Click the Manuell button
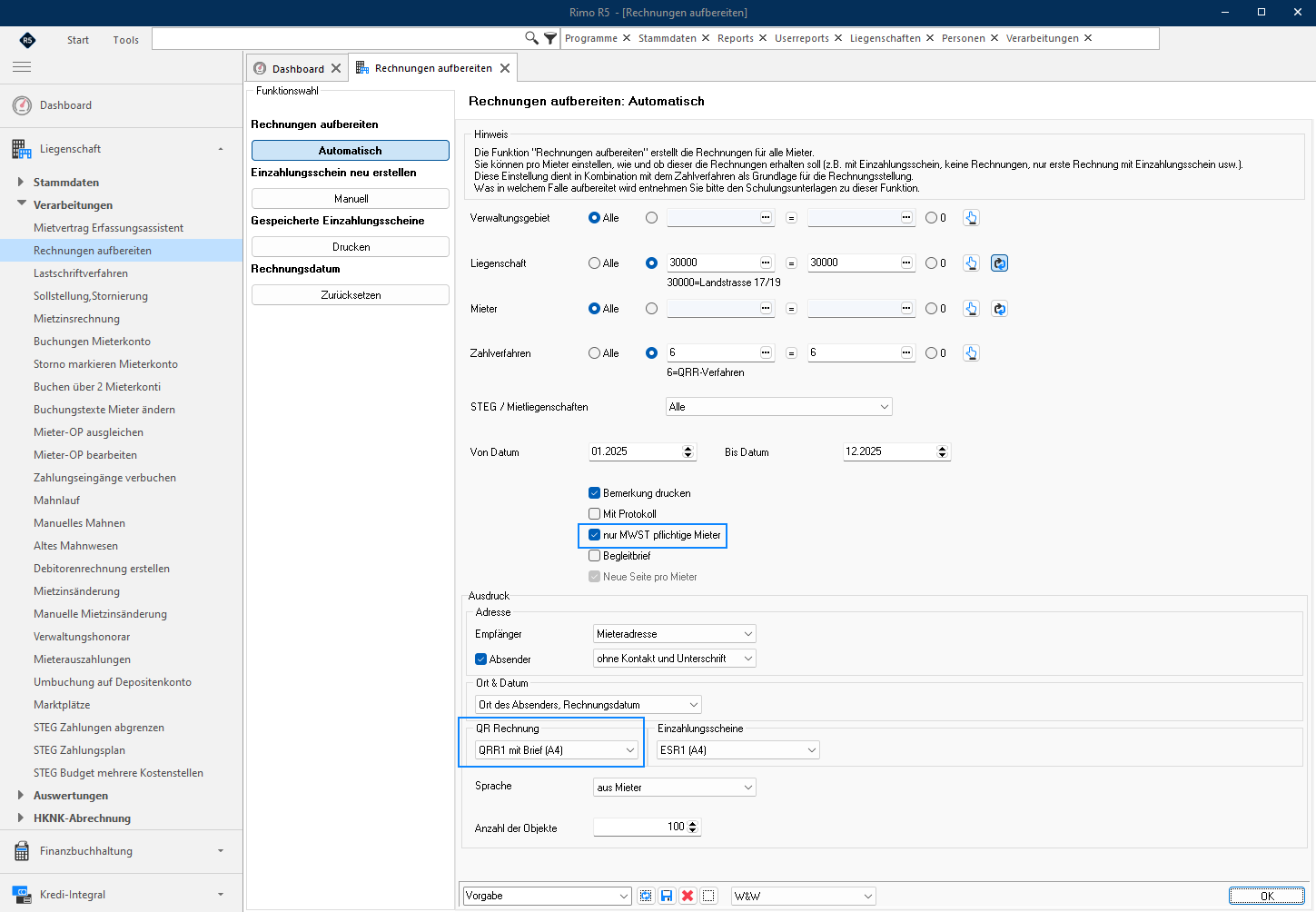Viewport: 1316px width, 912px height. pos(351,199)
